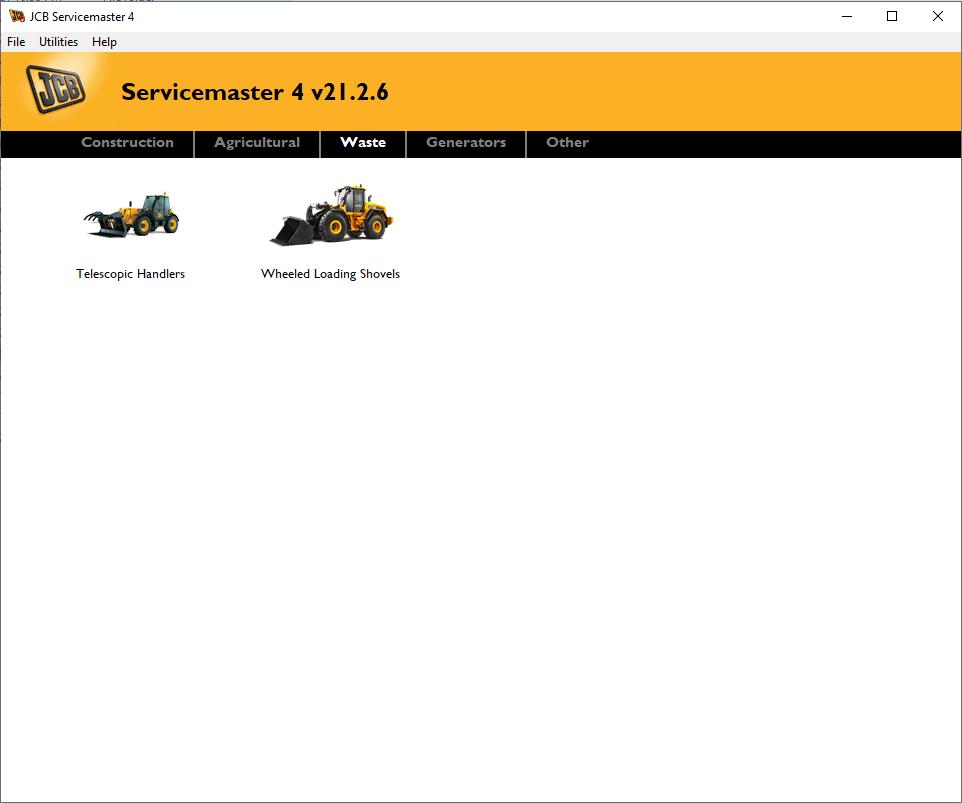Minimize the Servicemaster window

pyautogui.click(x=845, y=16)
